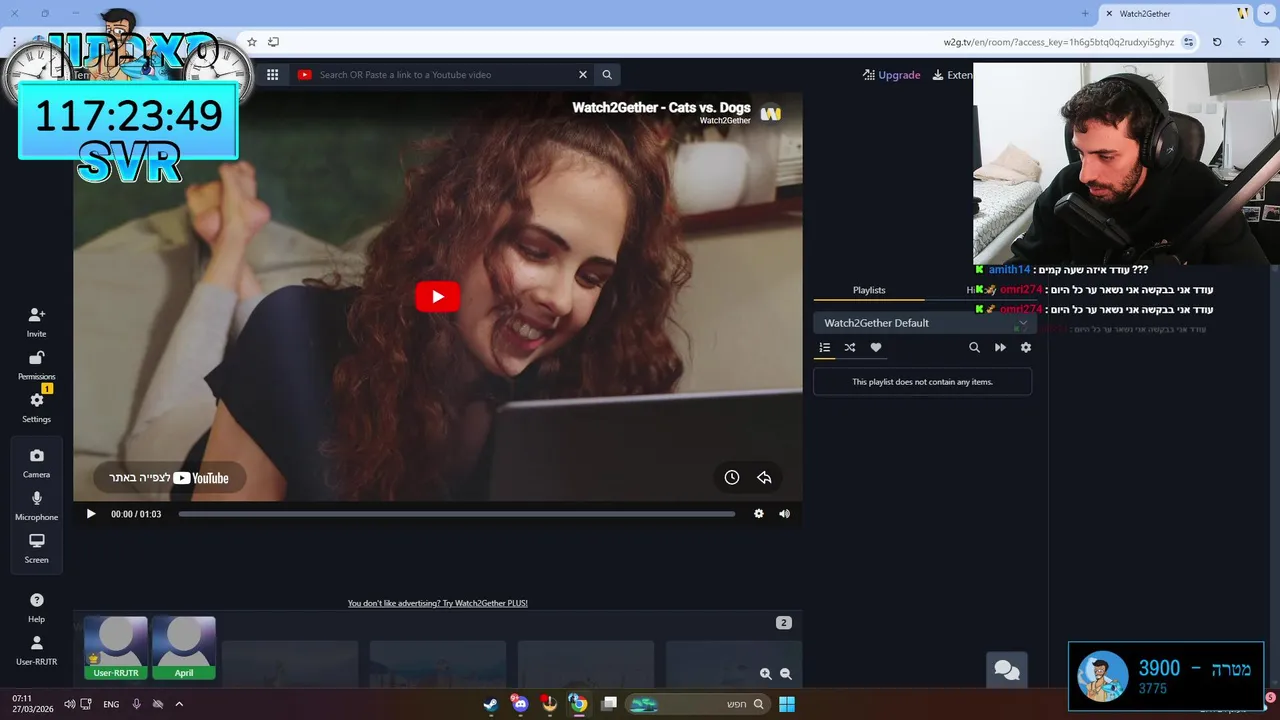Click the taskbar search box
The width and height of the screenshot is (1280, 720).
click(x=696, y=704)
